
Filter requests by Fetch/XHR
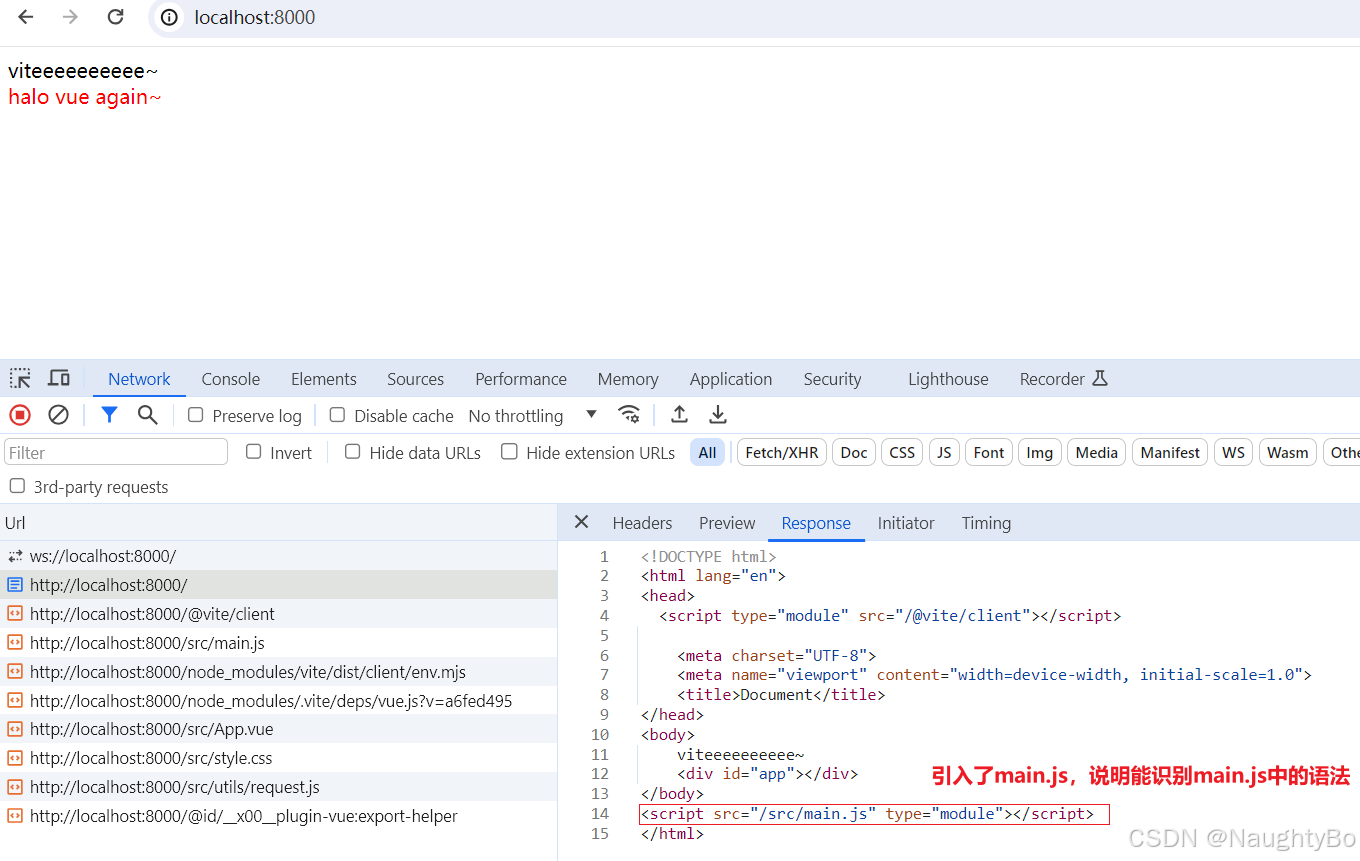point(782,452)
